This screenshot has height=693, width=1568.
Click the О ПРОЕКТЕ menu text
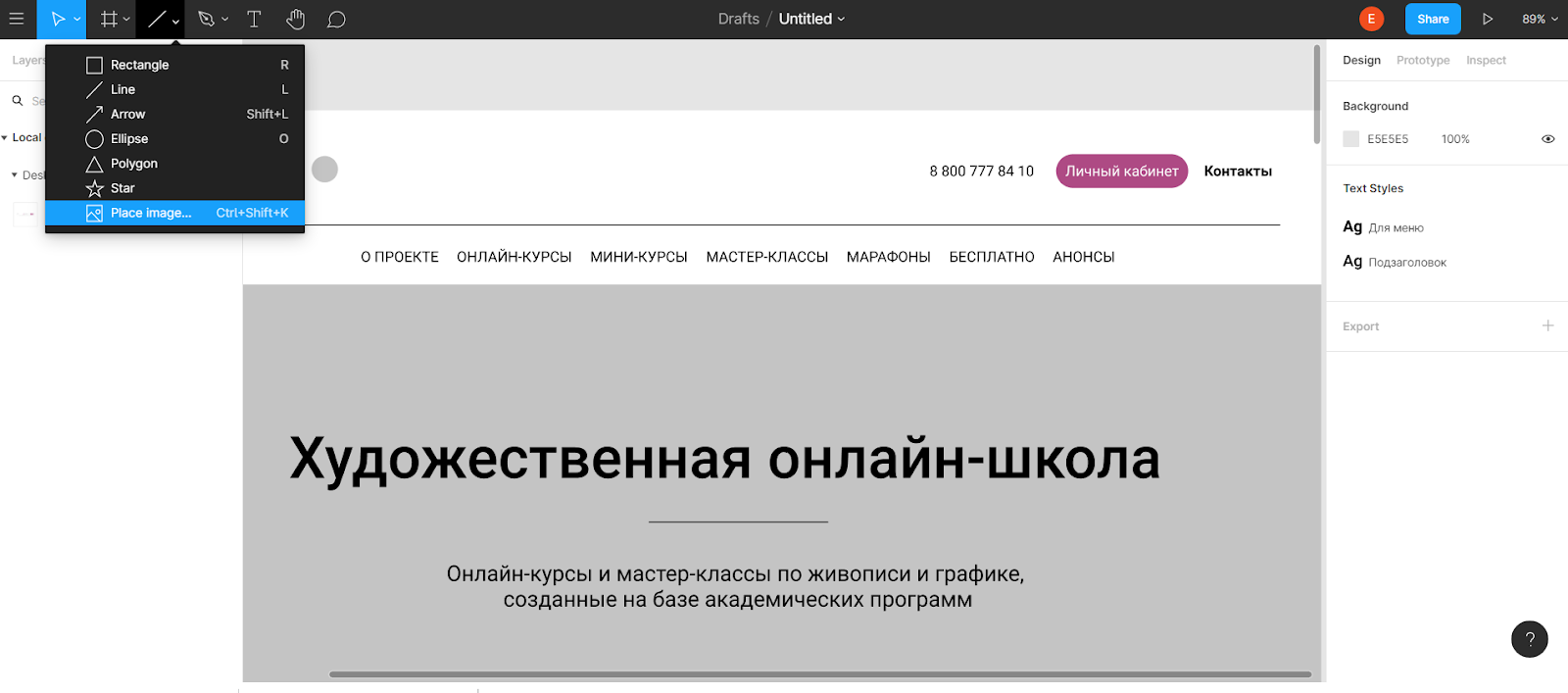(x=400, y=257)
